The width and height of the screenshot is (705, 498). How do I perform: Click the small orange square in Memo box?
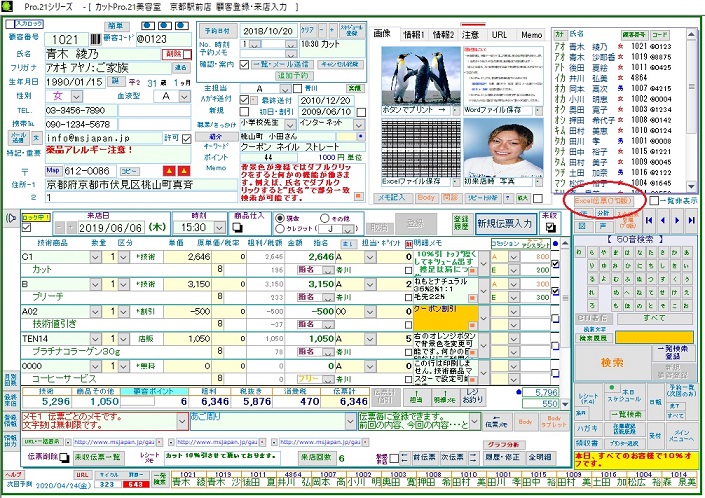coord(358,196)
